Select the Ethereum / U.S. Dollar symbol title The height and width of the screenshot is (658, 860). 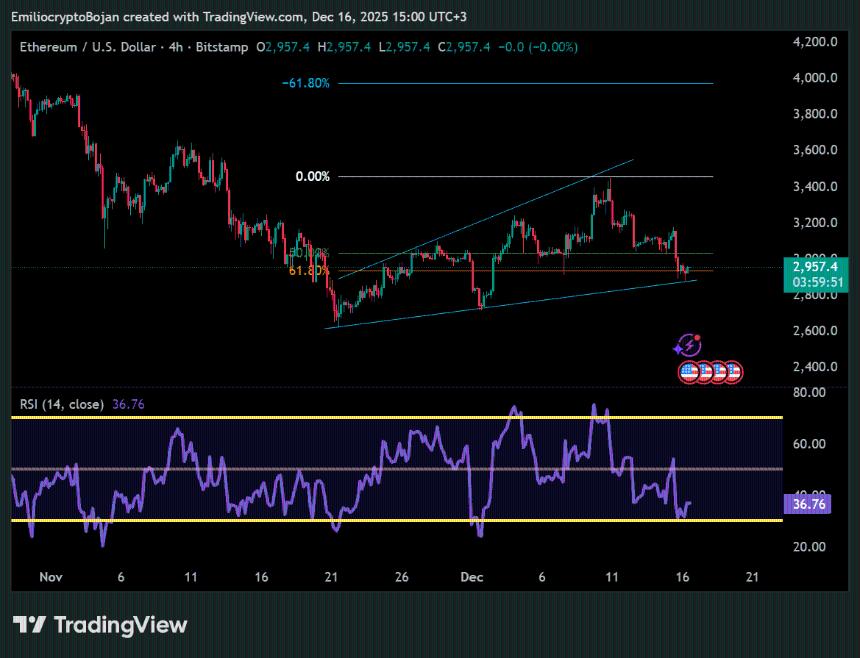[87, 47]
